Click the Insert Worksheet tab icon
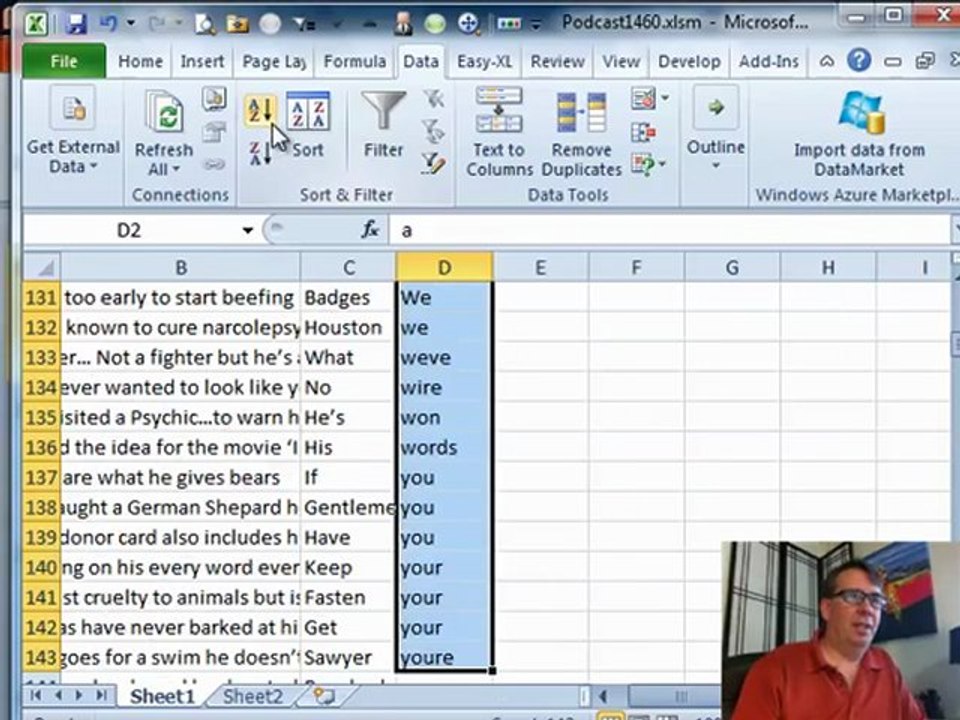Image resolution: width=960 pixels, height=720 pixels. click(x=324, y=696)
